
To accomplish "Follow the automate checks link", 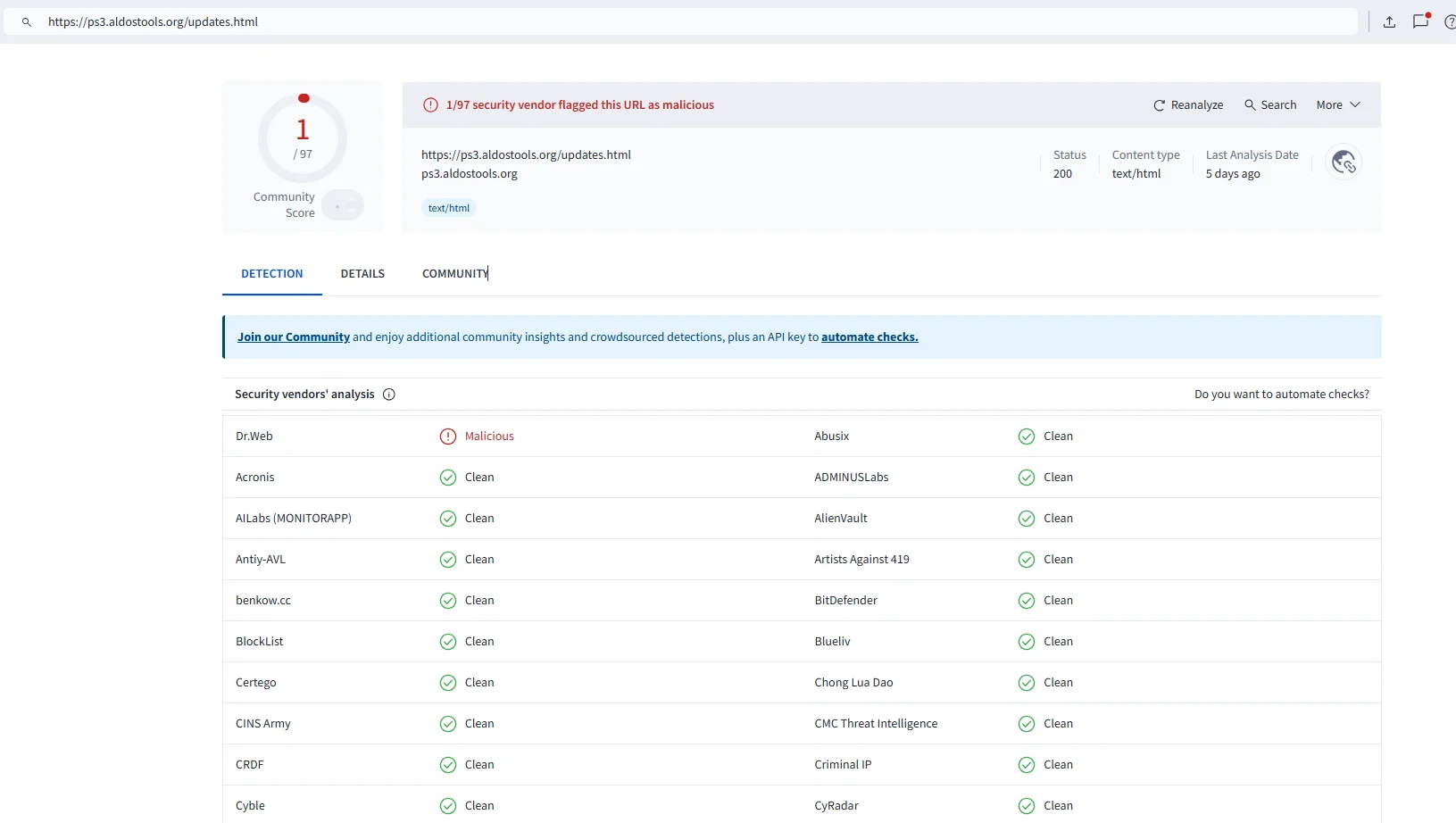I will click(x=869, y=337).
